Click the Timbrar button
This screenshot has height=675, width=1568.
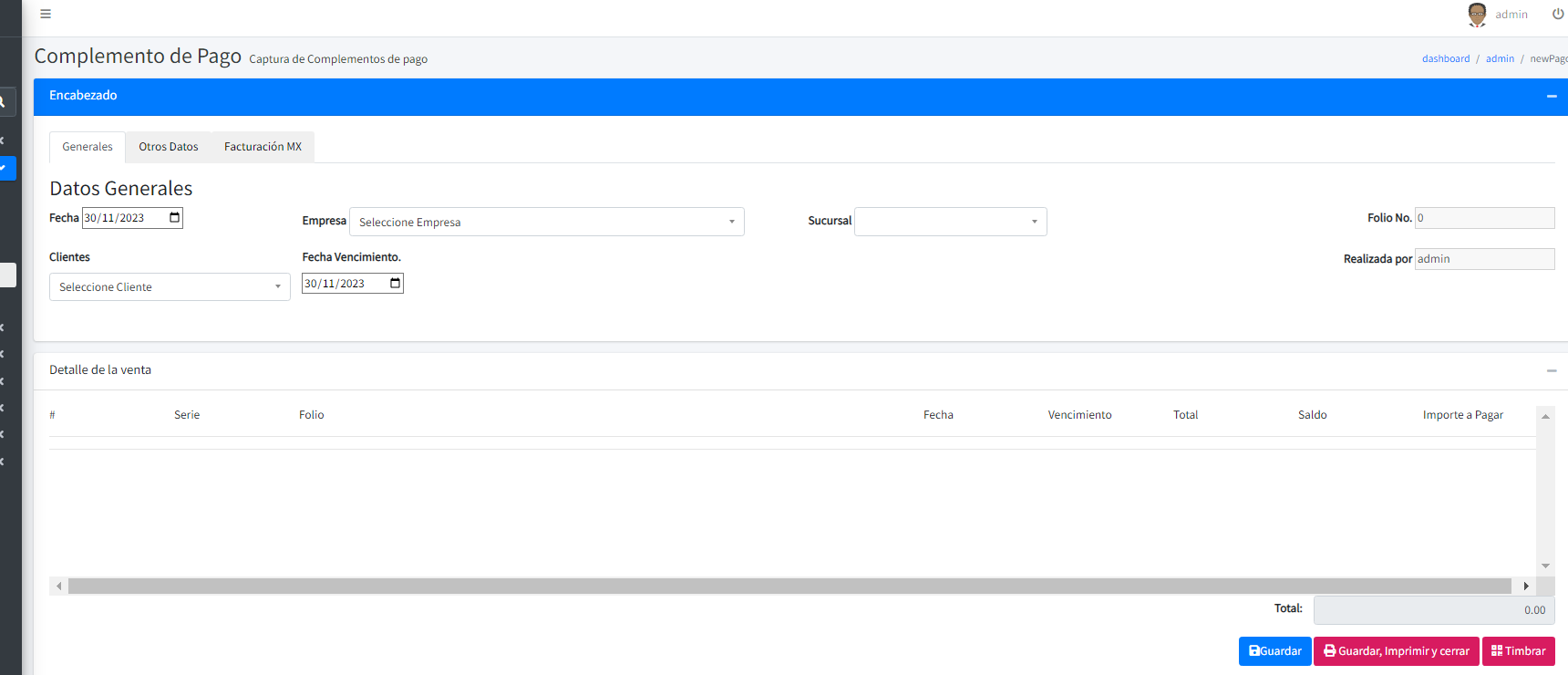pyautogui.click(x=1518, y=651)
